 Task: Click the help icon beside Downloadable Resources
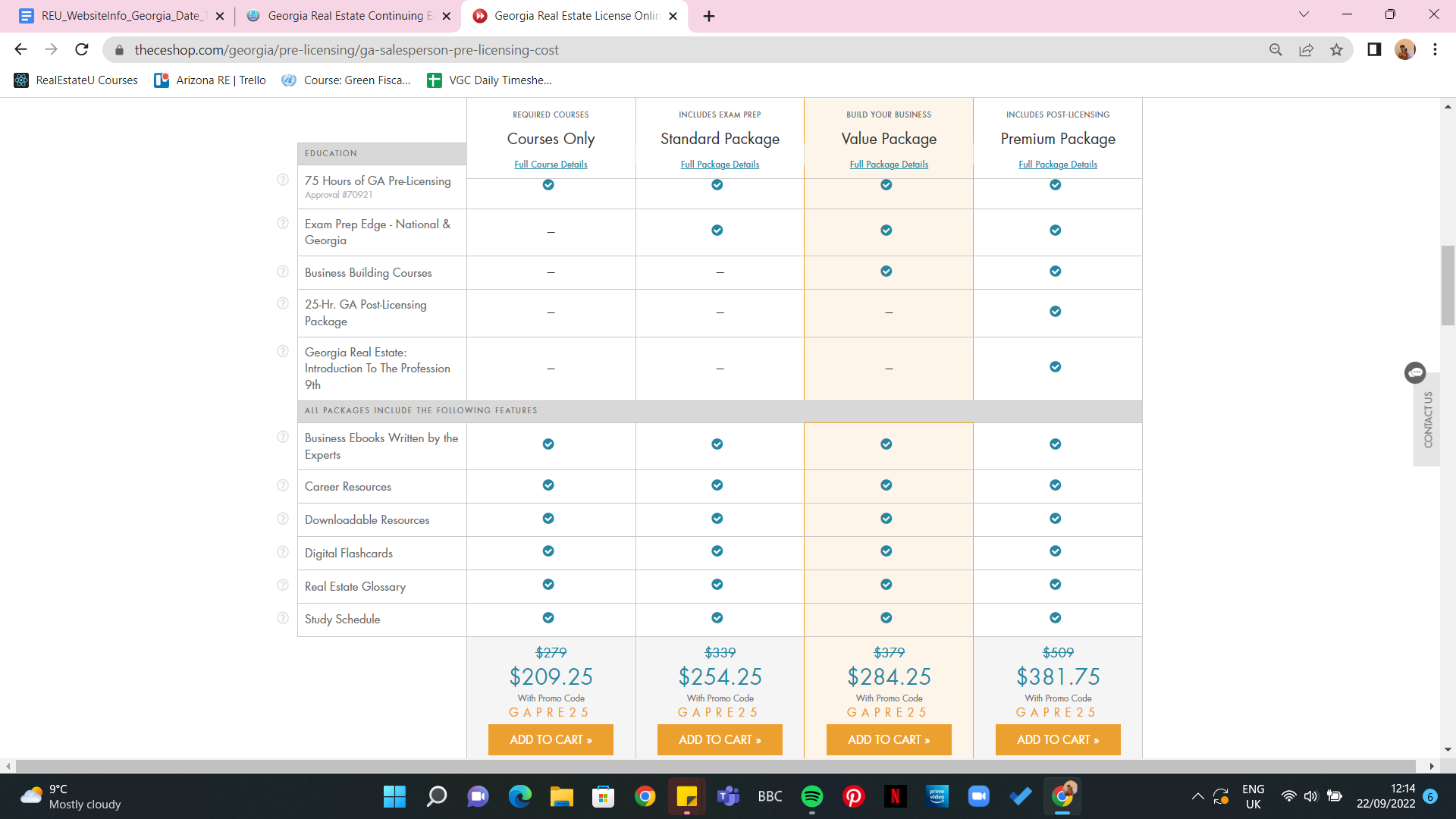283,519
